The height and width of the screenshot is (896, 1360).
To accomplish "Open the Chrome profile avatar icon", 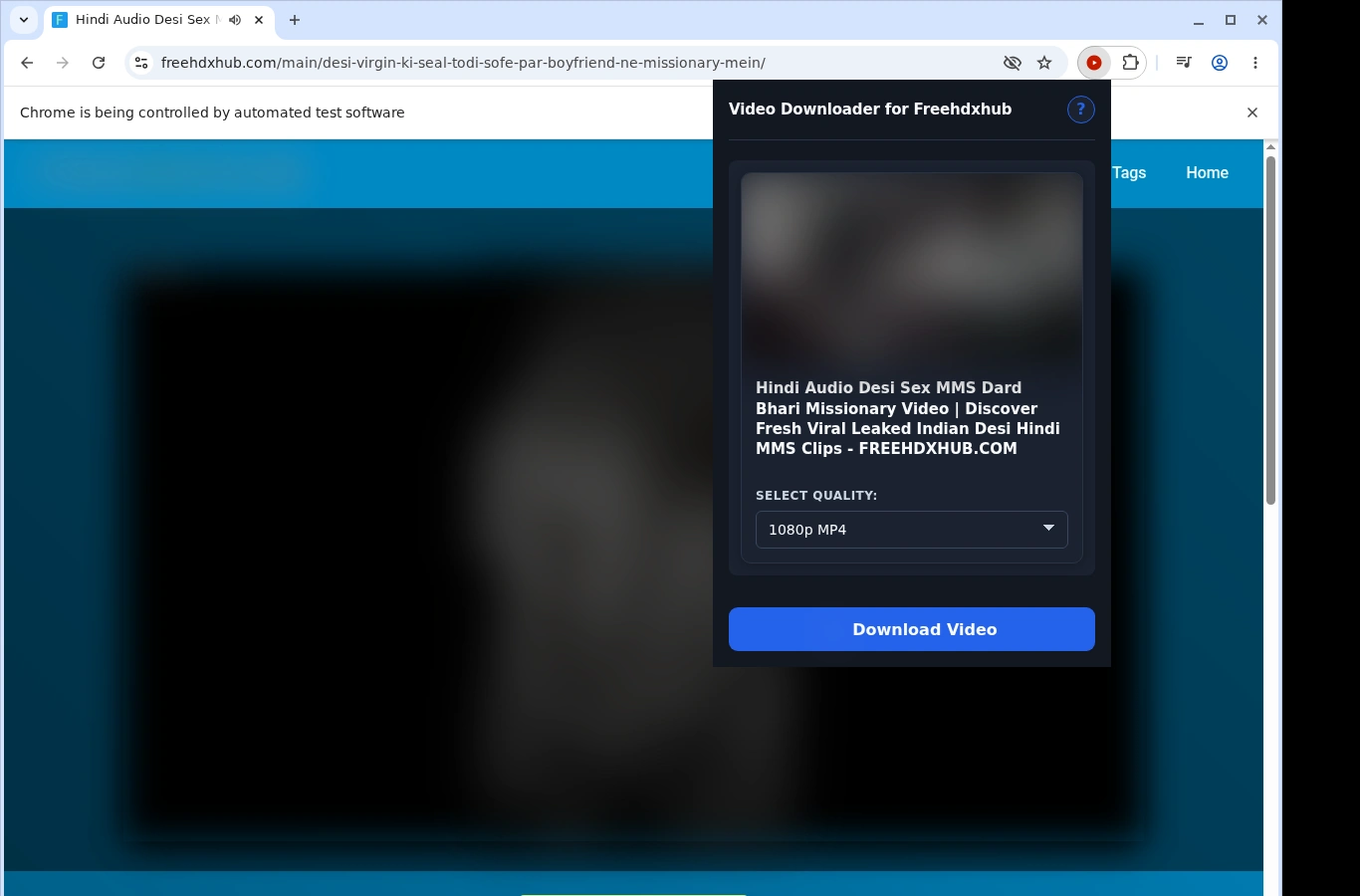I will pos(1220,63).
